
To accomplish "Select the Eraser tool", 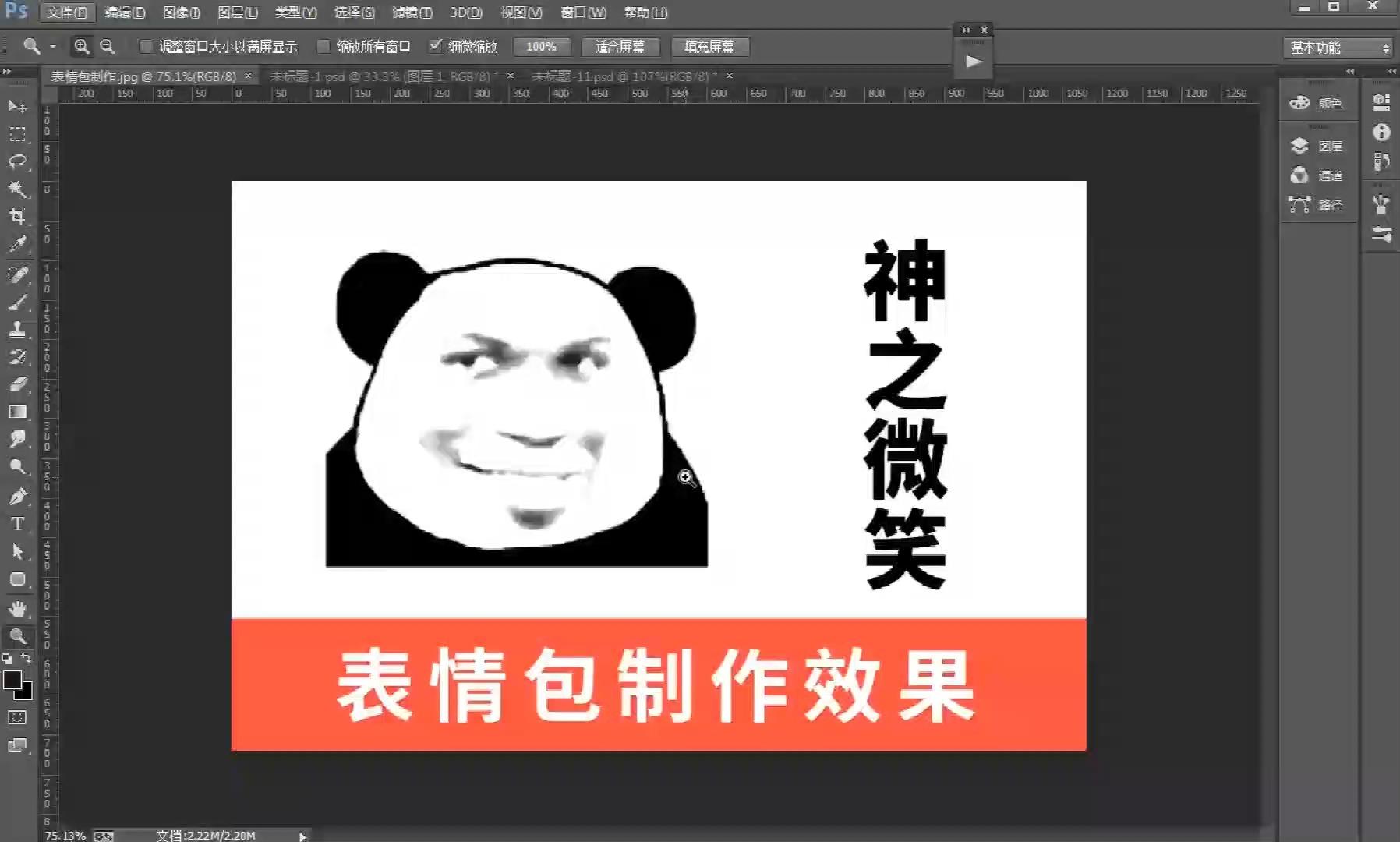I will click(x=17, y=384).
